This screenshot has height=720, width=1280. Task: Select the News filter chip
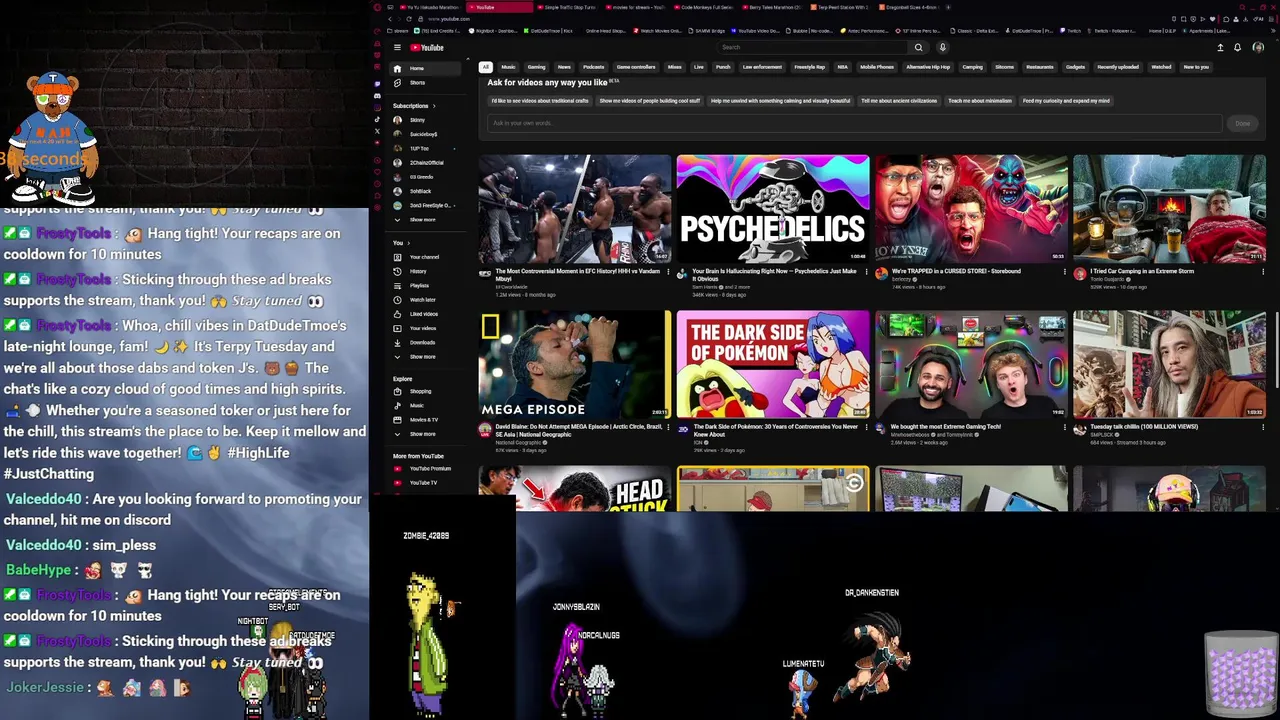pyautogui.click(x=564, y=67)
